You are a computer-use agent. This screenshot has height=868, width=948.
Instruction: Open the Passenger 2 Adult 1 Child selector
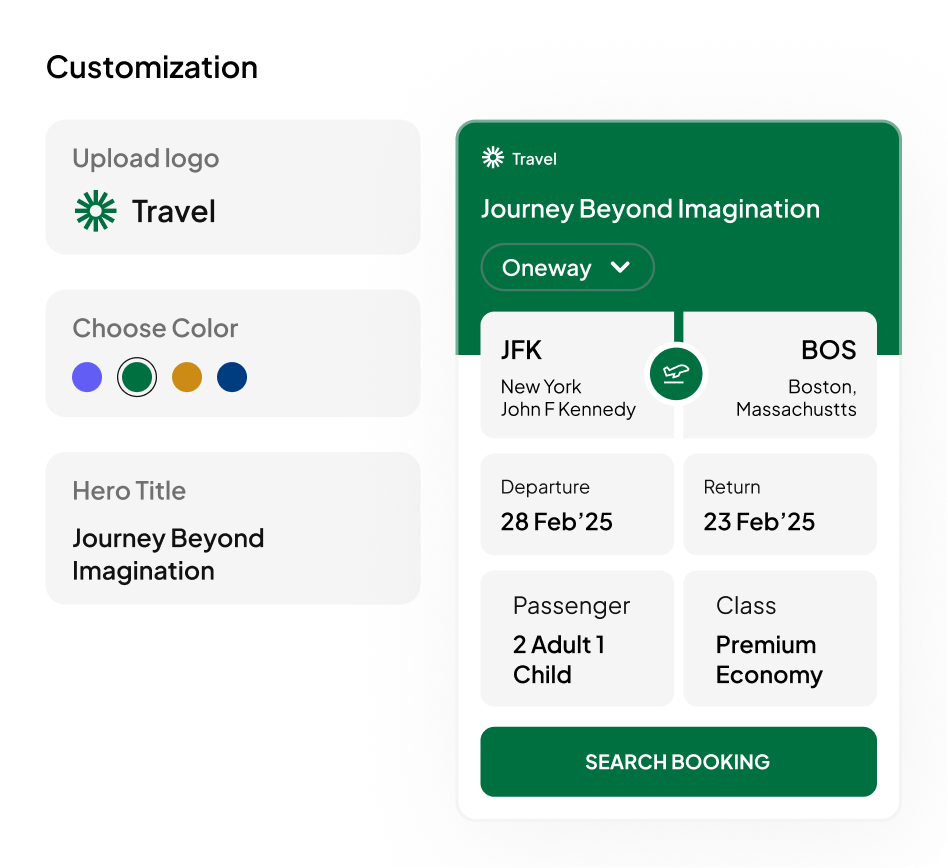tap(577, 638)
